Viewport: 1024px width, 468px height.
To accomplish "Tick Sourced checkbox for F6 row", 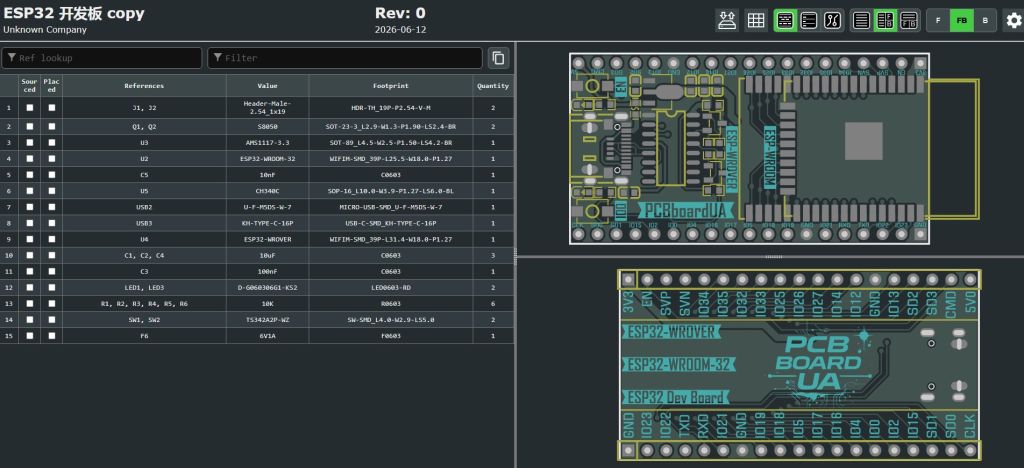I will click(x=29, y=335).
